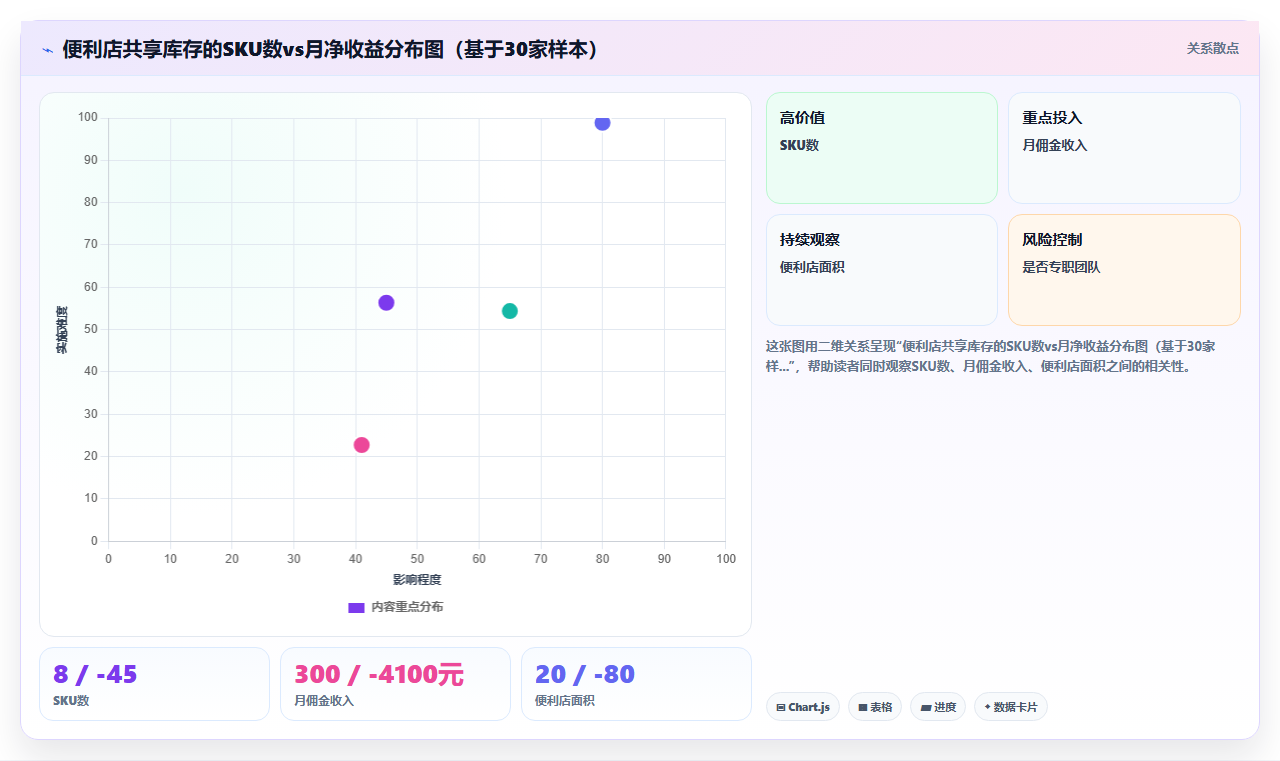The width and height of the screenshot is (1280, 761).
Task: Click the 数据卡片 tag
Action: (x=1011, y=707)
